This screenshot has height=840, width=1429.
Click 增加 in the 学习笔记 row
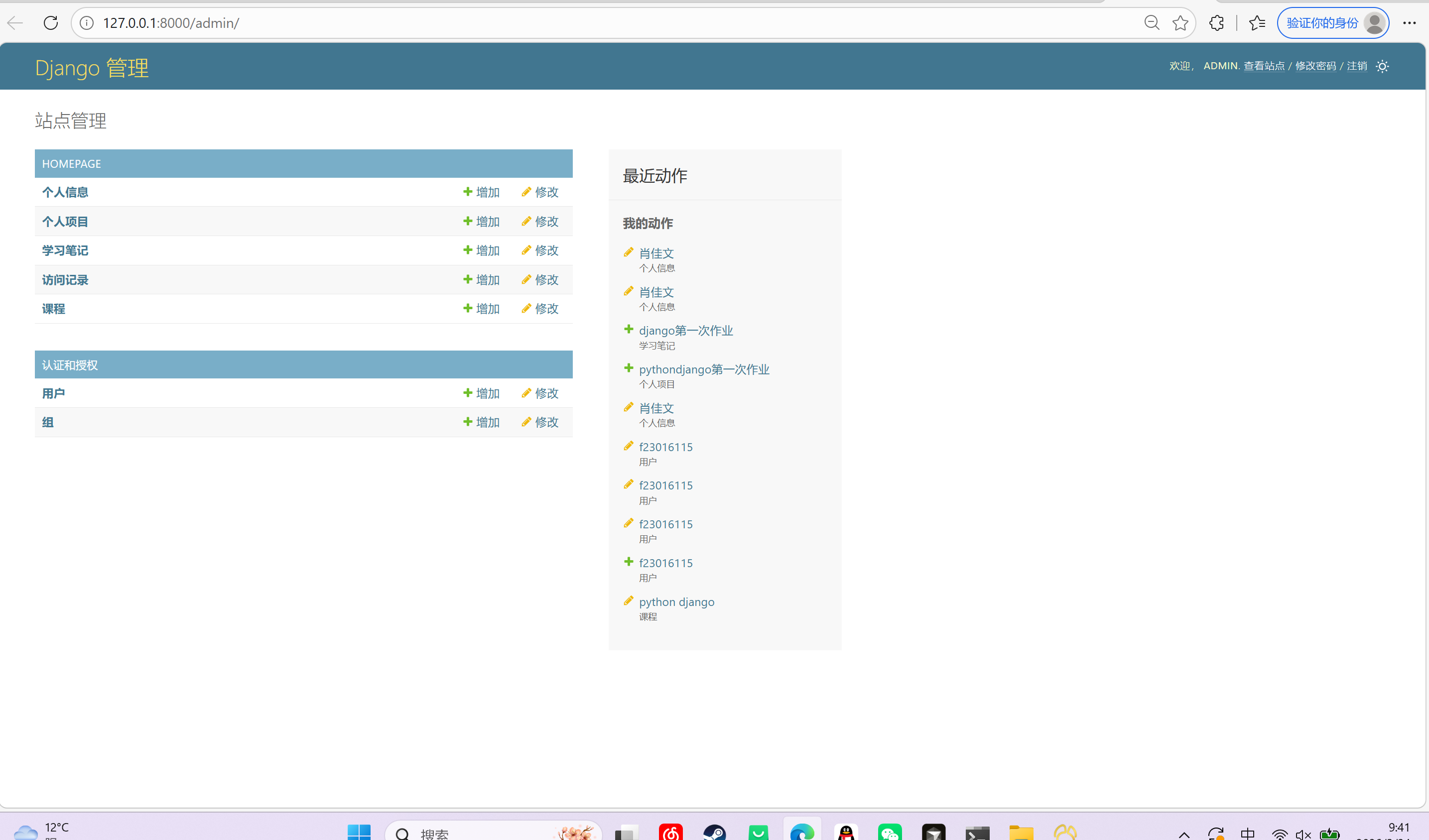482,250
